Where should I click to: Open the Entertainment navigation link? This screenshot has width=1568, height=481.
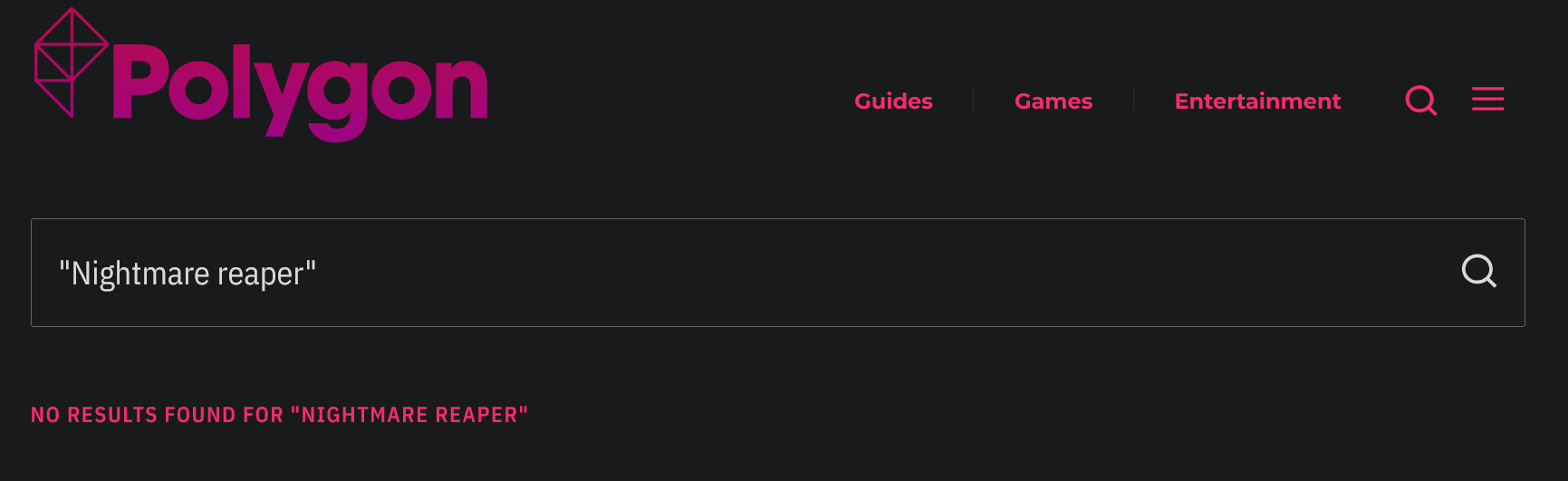tap(1257, 101)
